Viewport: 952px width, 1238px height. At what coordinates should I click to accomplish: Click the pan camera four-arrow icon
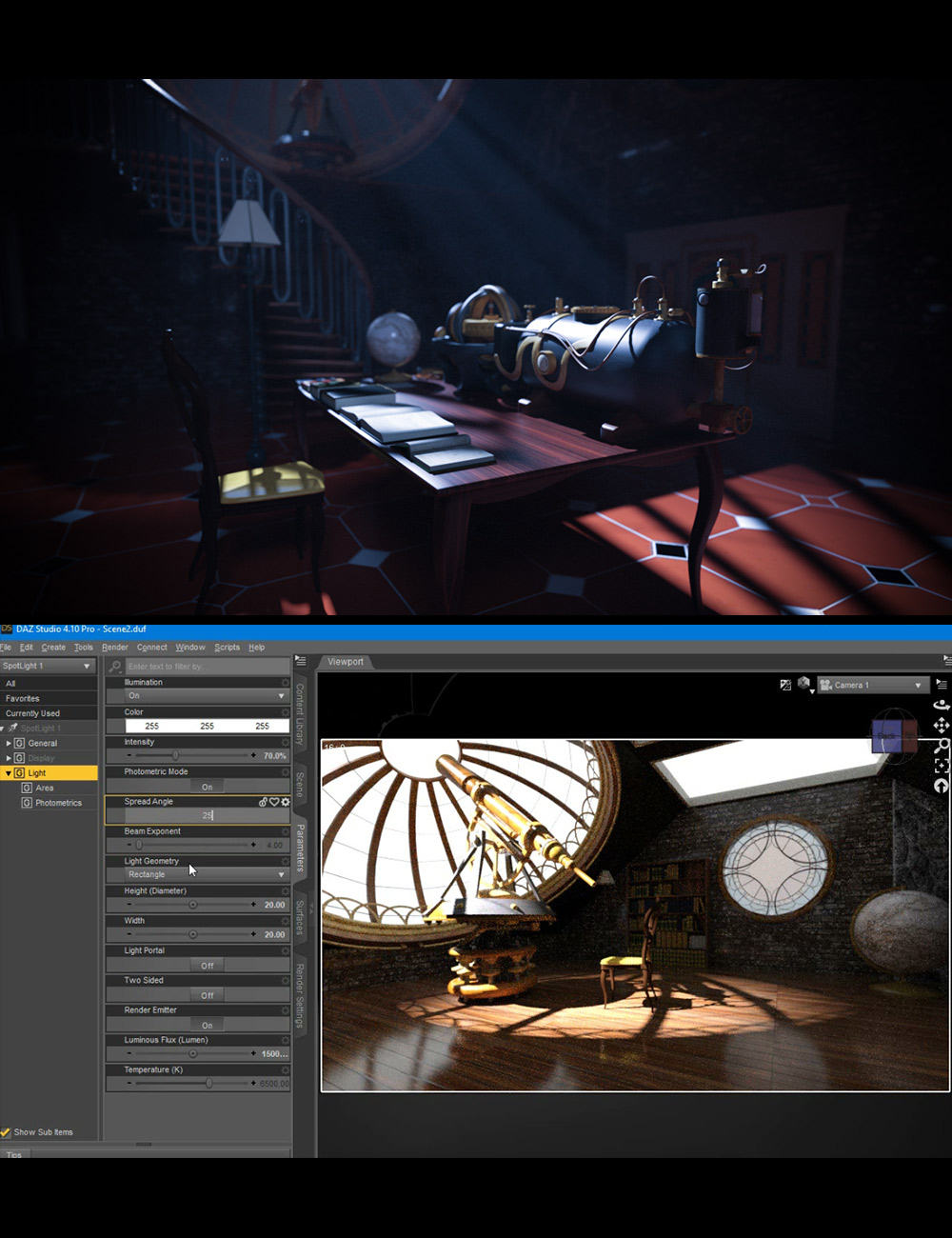[941, 726]
